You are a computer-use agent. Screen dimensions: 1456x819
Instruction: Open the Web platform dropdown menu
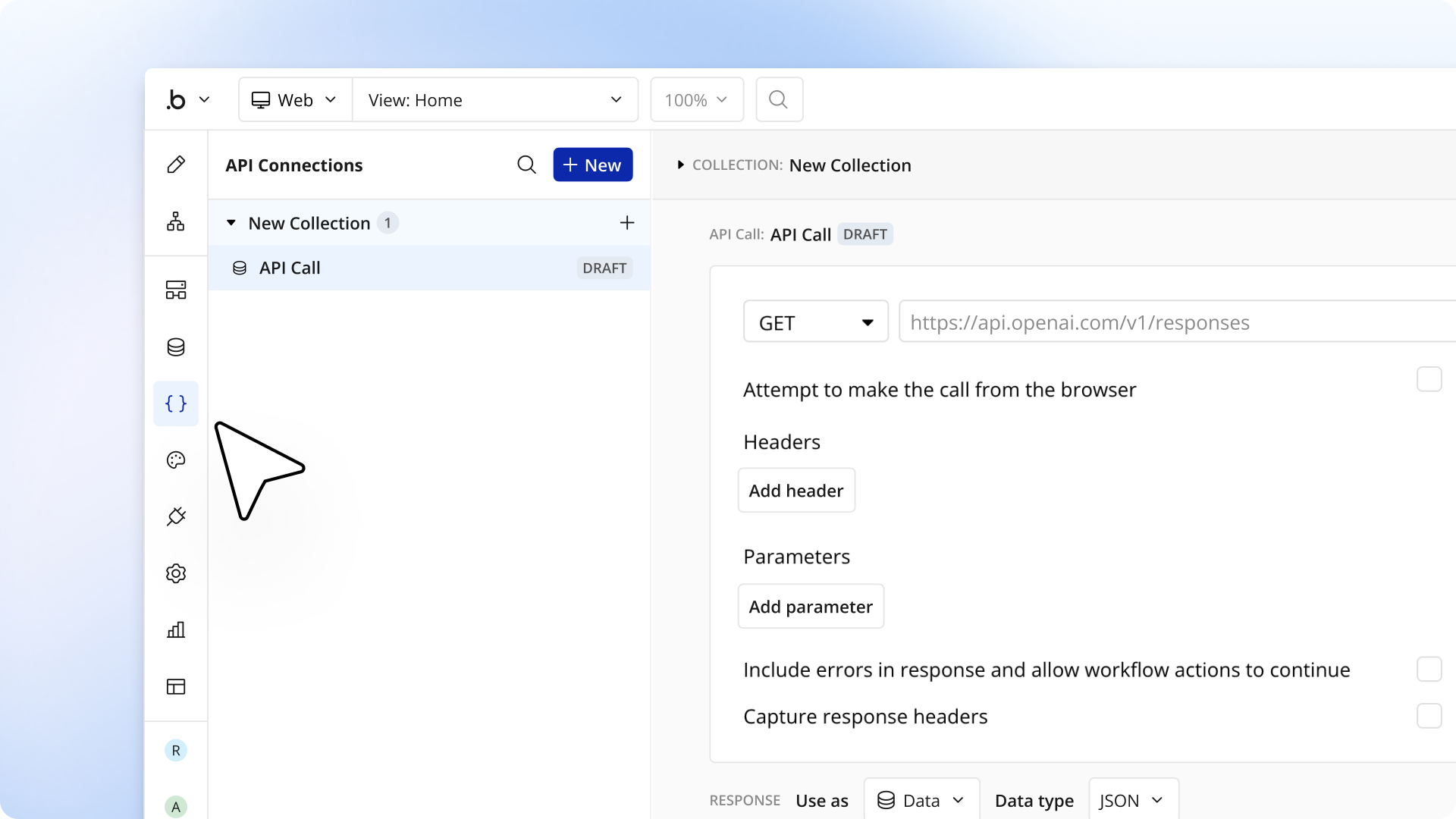[295, 99]
